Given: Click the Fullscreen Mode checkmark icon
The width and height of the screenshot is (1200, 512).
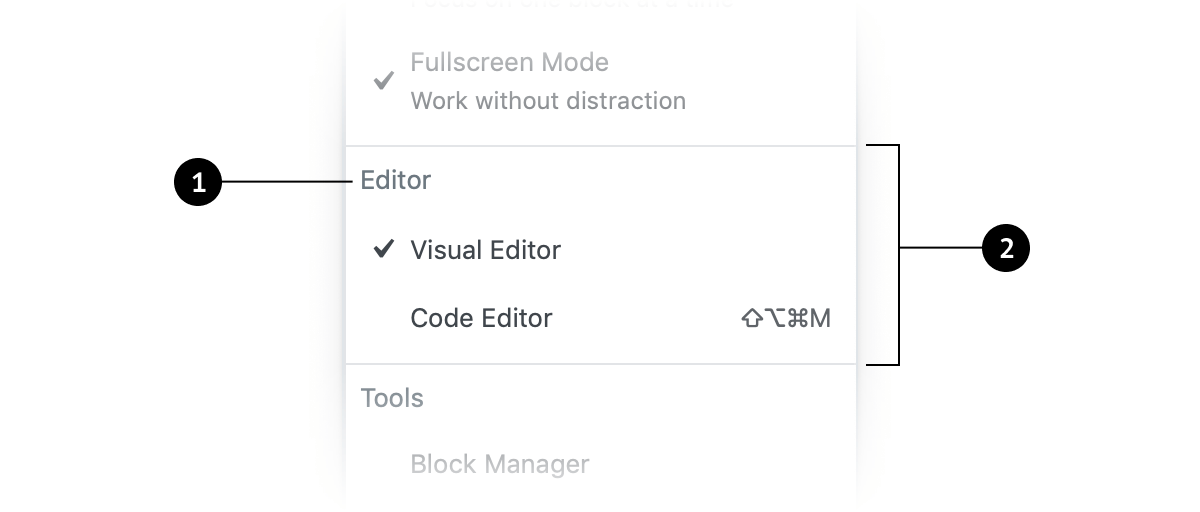Looking at the screenshot, I should 383,81.
